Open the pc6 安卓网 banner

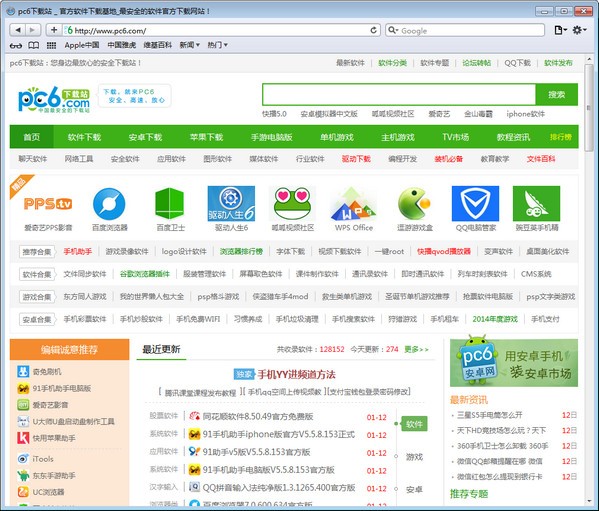click(x=513, y=361)
